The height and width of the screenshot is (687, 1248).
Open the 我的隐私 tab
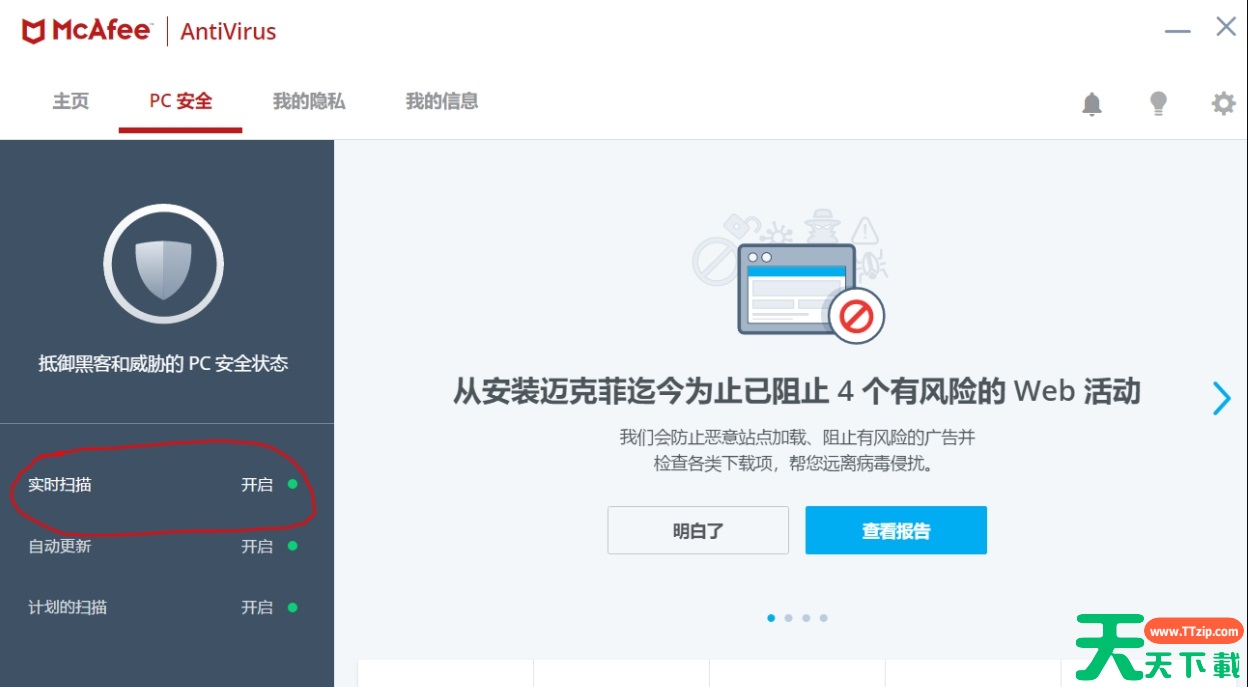309,101
